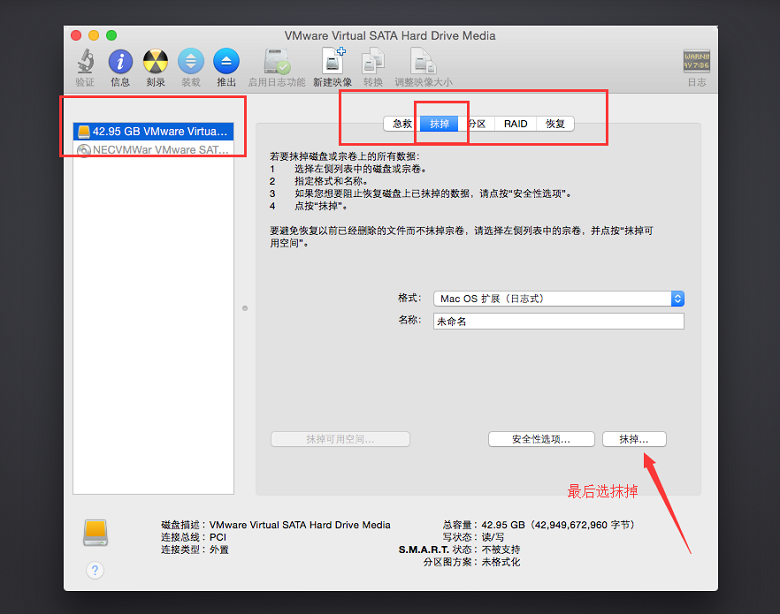The height and width of the screenshot is (614, 780).
Task: Click the 装载 mount icon
Action: [191, 62]
